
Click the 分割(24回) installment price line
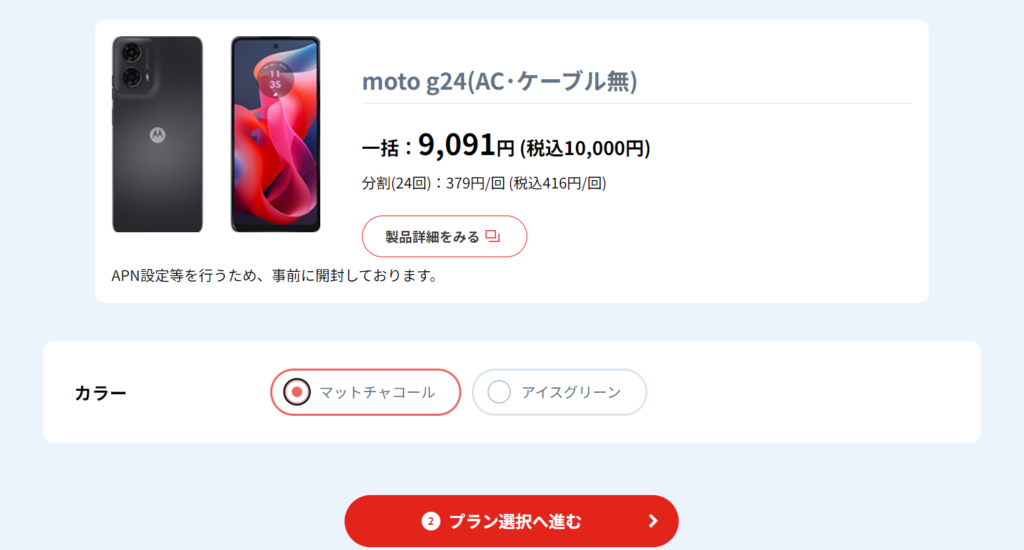[484, 183]
